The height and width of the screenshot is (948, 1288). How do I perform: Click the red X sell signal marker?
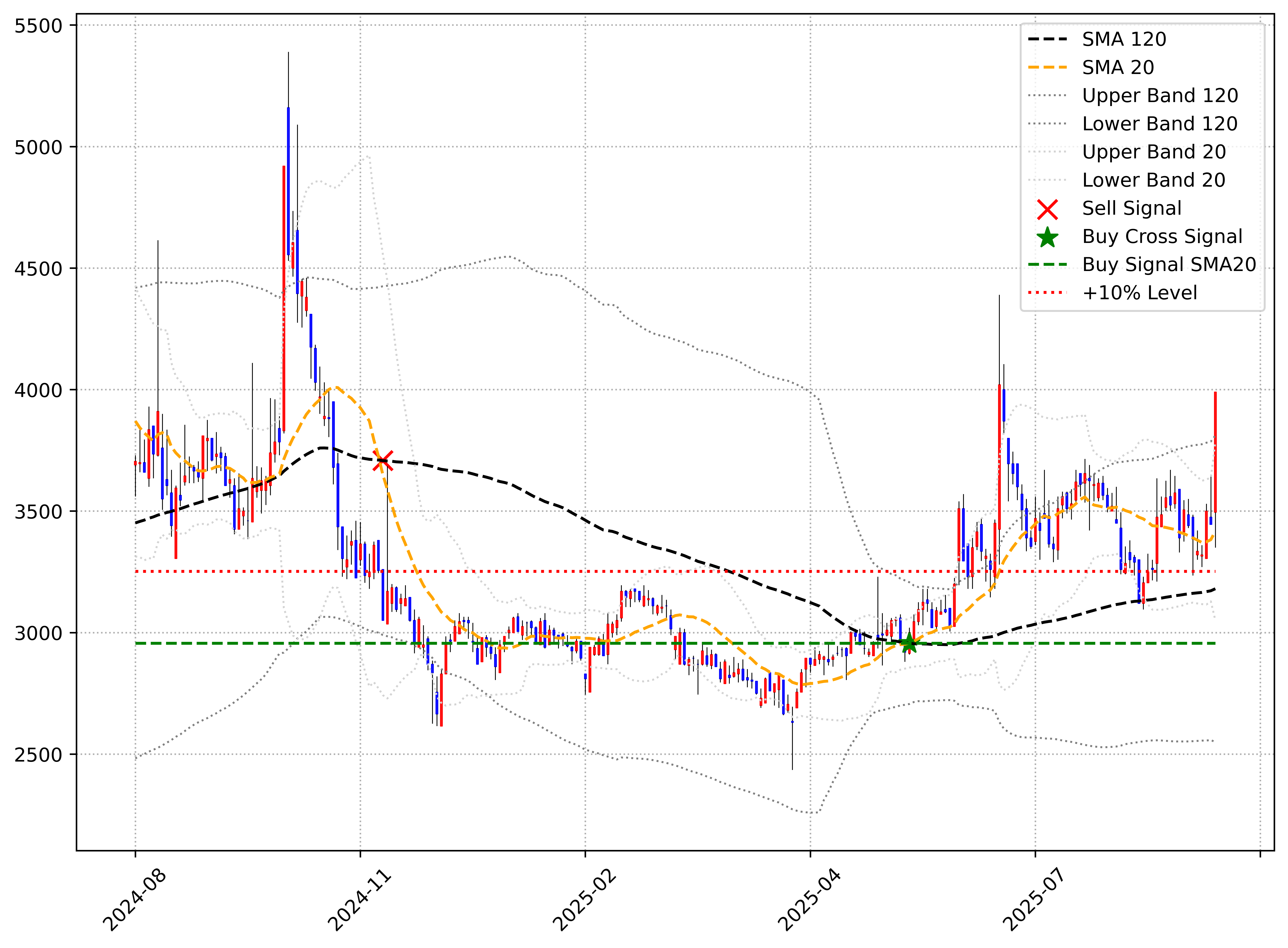(x=383, y=461)
